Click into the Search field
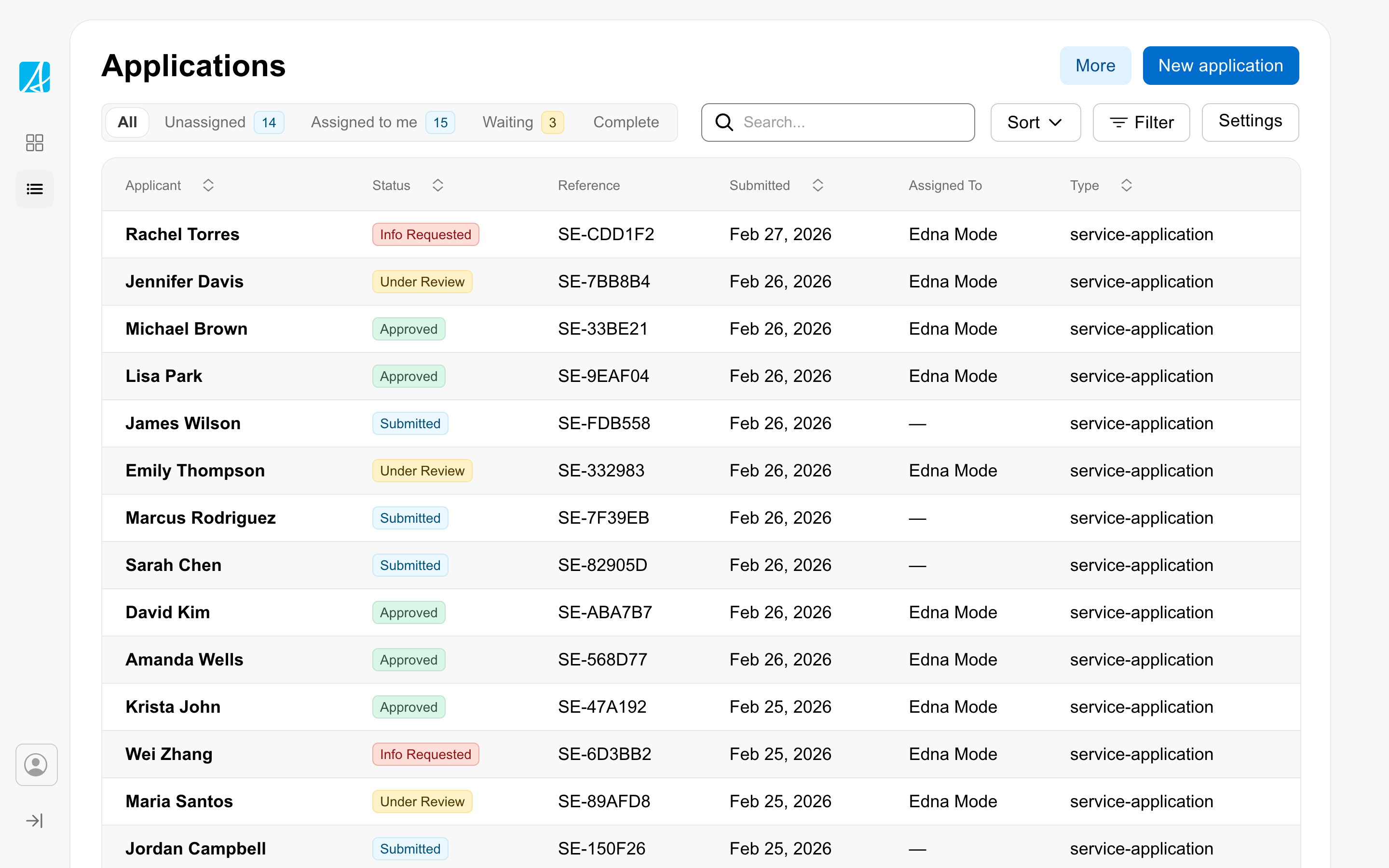Image resolution: width=1389 pixels, height=868 pixels. [849, 122]
